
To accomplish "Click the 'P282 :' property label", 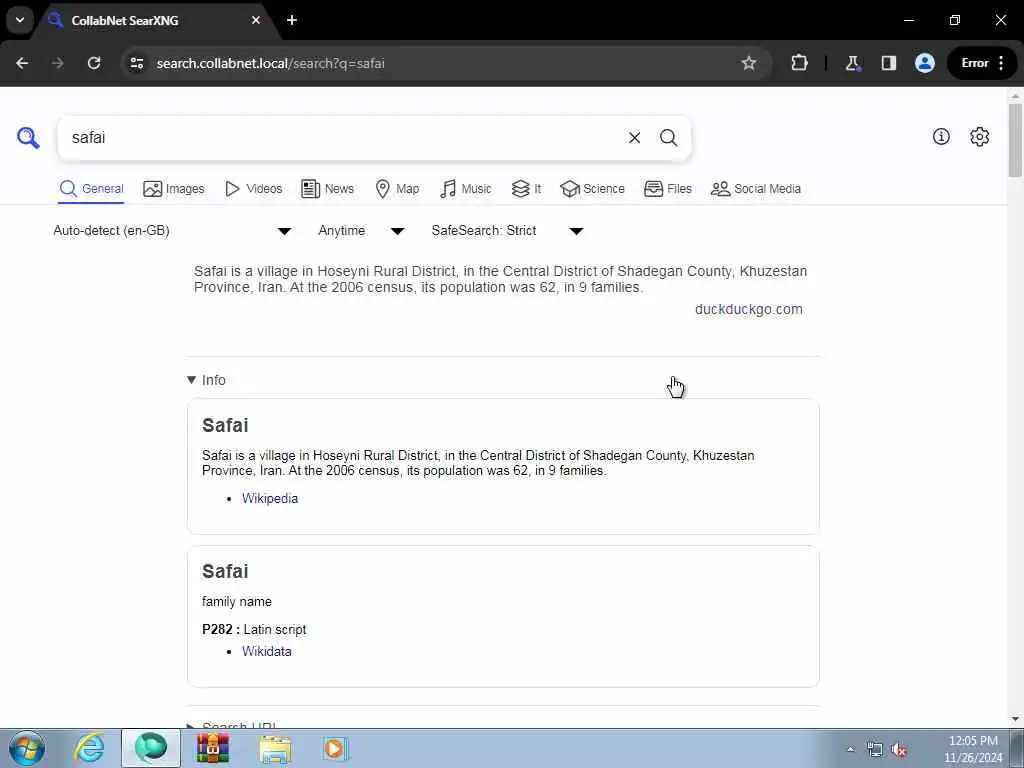I will coord(221,630).
